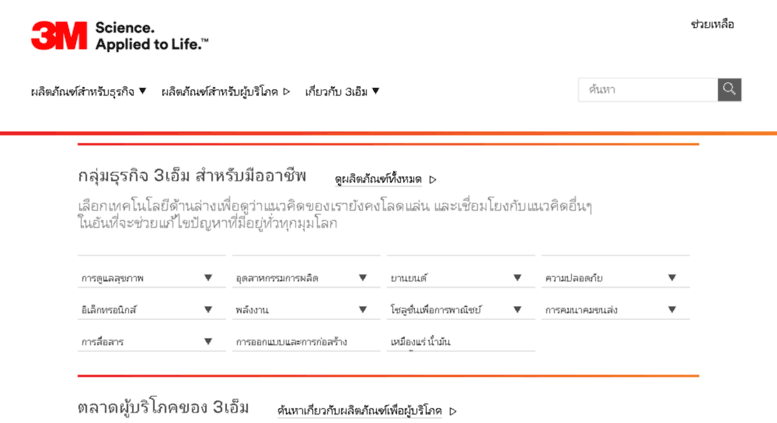Expand โซลูชั่นเพื่อการพาณิชย์ dropdown
The image size is (777, 423).
click(x=461, y=310)
